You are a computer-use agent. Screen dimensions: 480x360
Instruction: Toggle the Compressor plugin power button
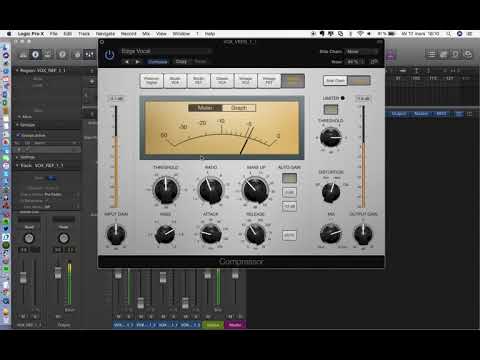coord(109,55)
